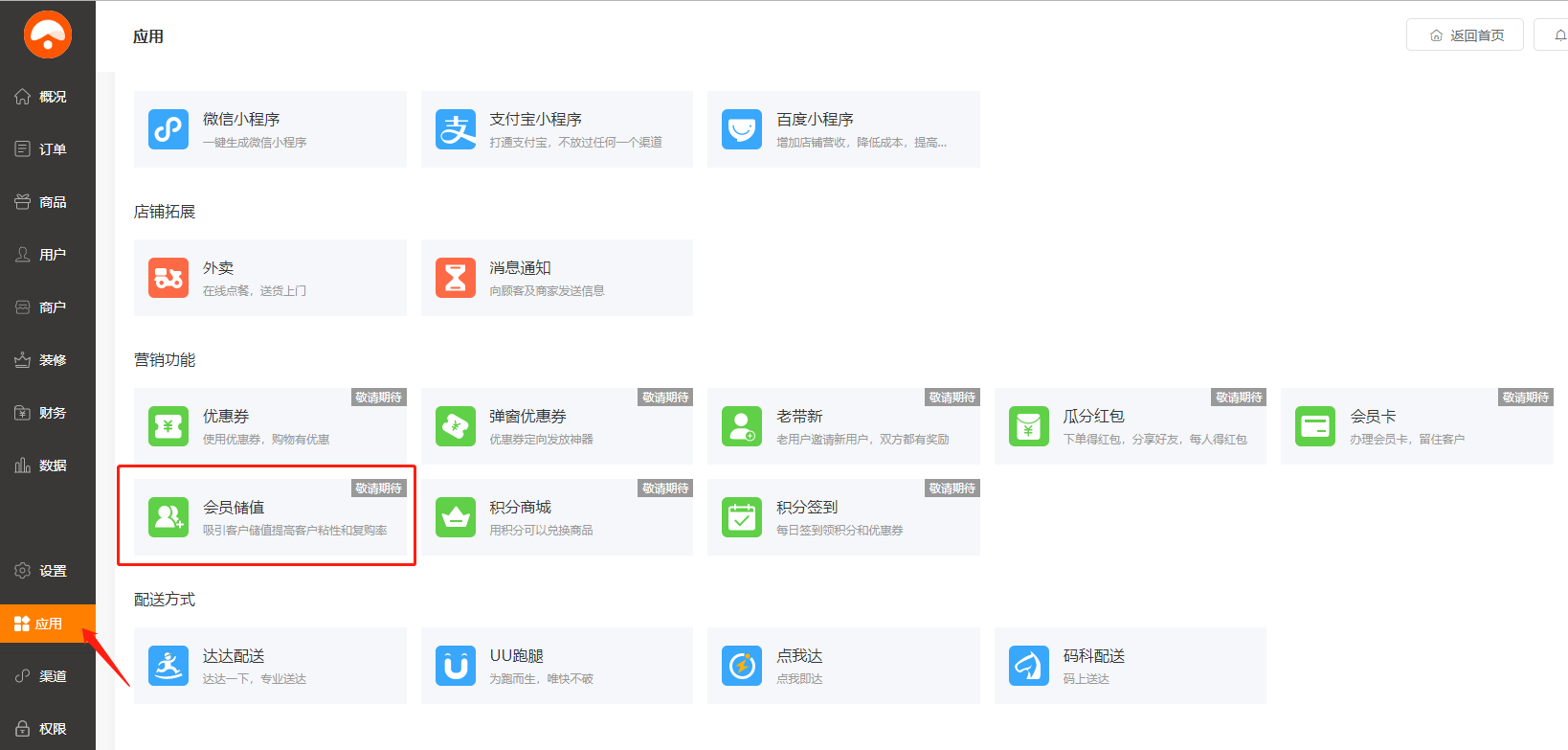Click the WeChat mini program icon
Image resolution: width=1568 pixels, height=750 pixels.
168,129
